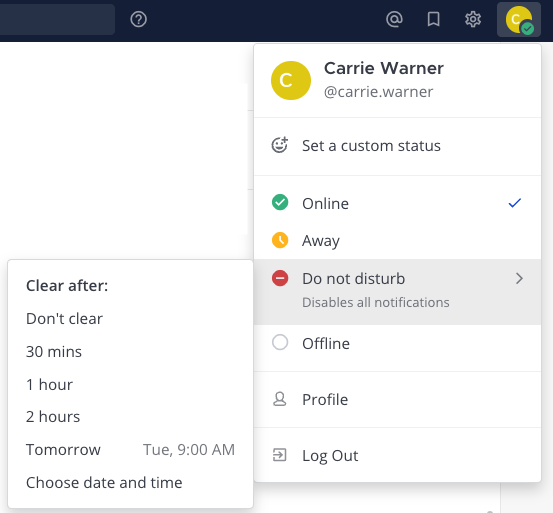Image resolution: width=553 pixels, height=513 pixels.
Task: Click the user avatar status button
Action: [518, 20]
